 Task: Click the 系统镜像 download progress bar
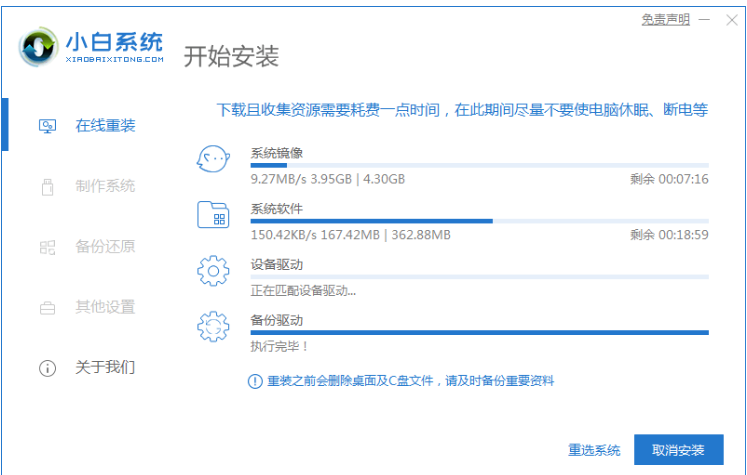pos(479,165)
